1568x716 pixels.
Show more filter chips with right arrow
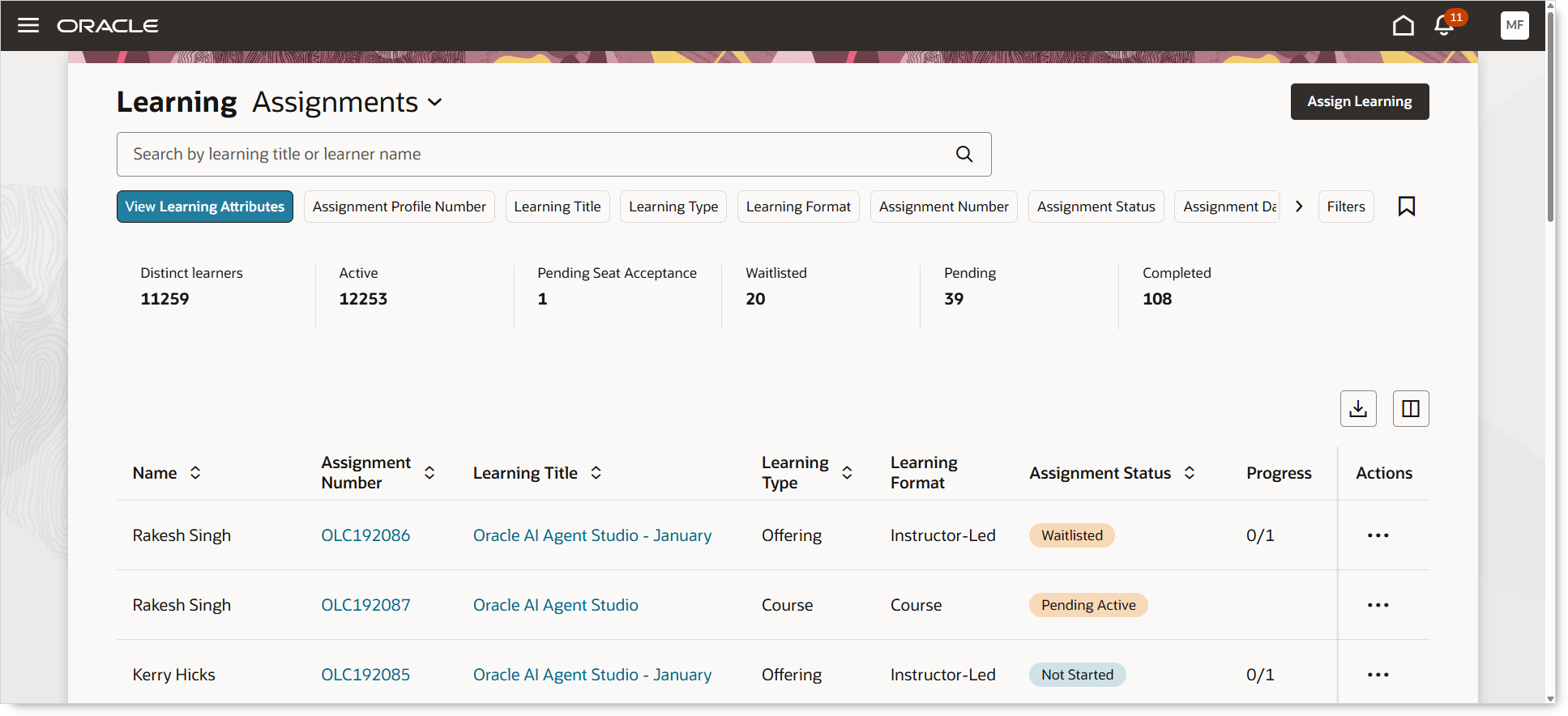click(x=1299, y=207)
